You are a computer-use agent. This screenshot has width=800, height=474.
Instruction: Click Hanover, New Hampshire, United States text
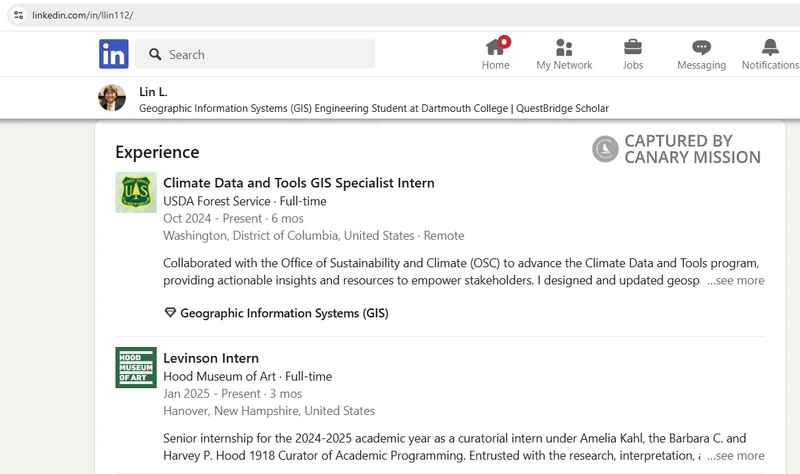click(x=269, y=411)
